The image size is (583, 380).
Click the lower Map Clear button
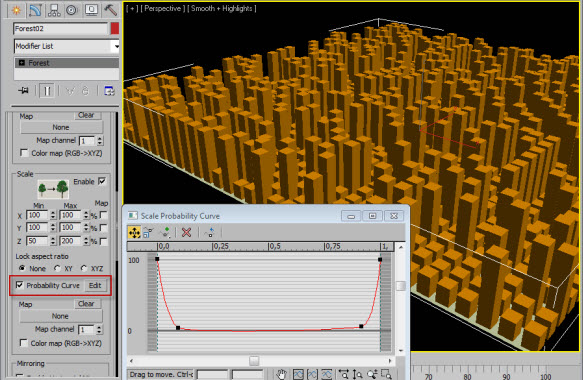pos(86,303)
